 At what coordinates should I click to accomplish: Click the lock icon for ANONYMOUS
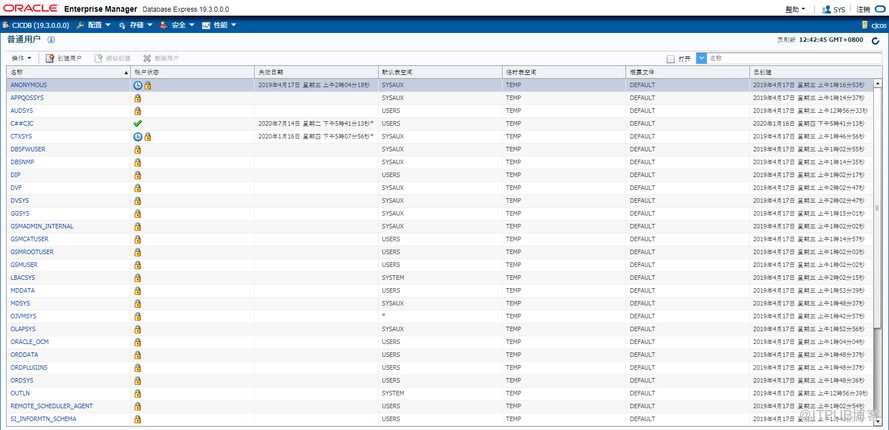point(147,85)
